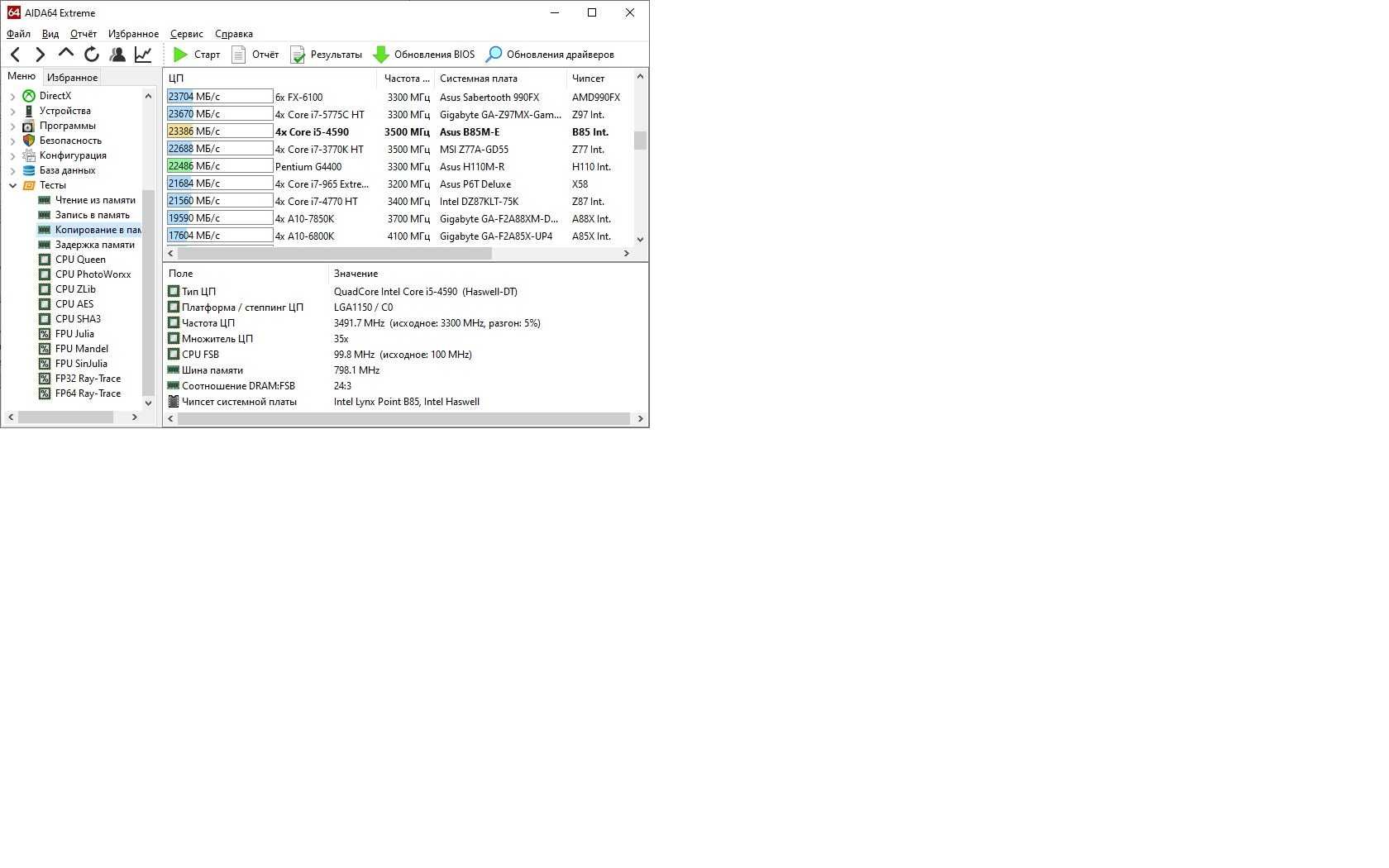Select the 4x A10-7850K result row
Image resolution: width=1389 pixels, height=868 pixels.
(399, 218)
